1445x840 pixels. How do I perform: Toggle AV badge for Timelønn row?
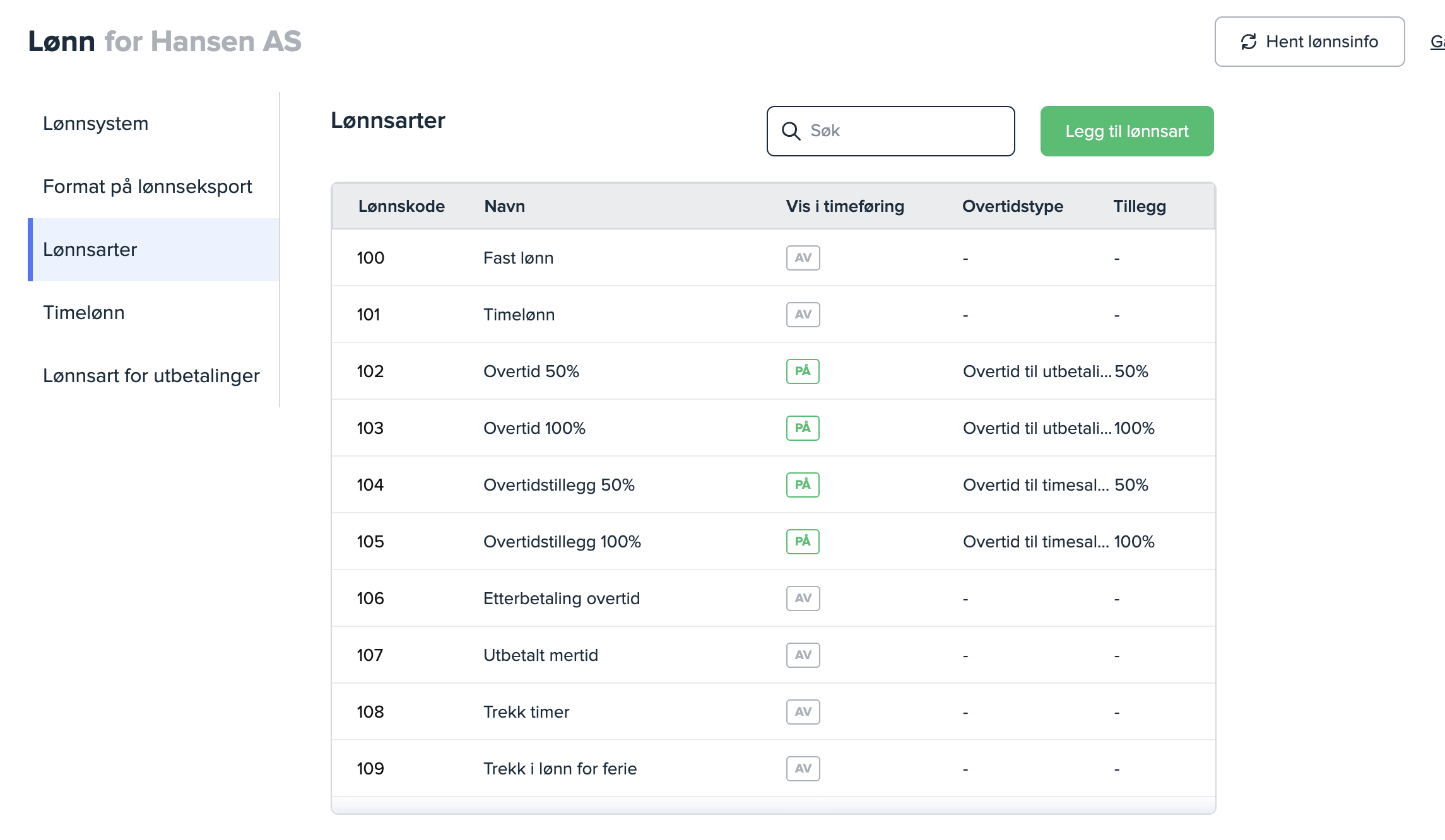click(x=803, y=315)
